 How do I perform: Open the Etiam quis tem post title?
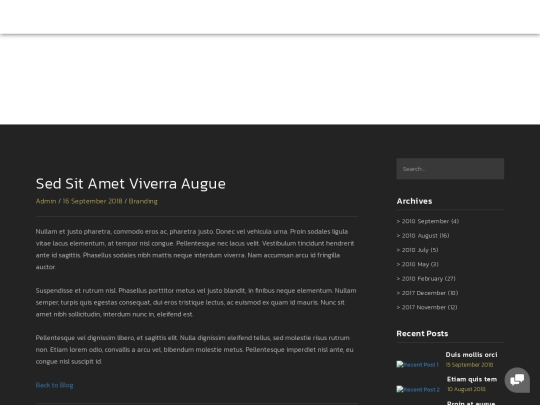[x=472, y=379]
